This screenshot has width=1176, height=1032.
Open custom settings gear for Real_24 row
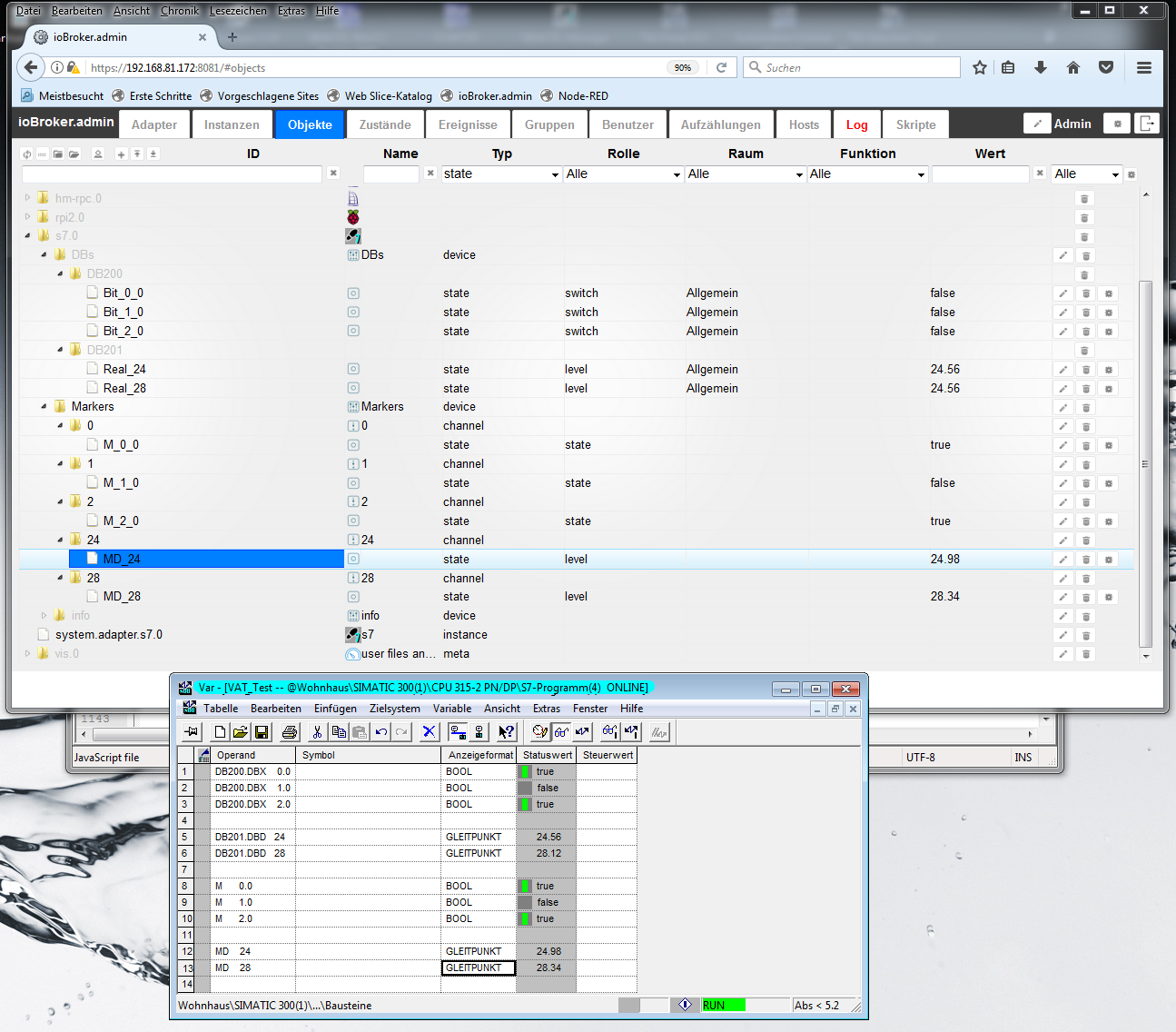coord(1109,370)
